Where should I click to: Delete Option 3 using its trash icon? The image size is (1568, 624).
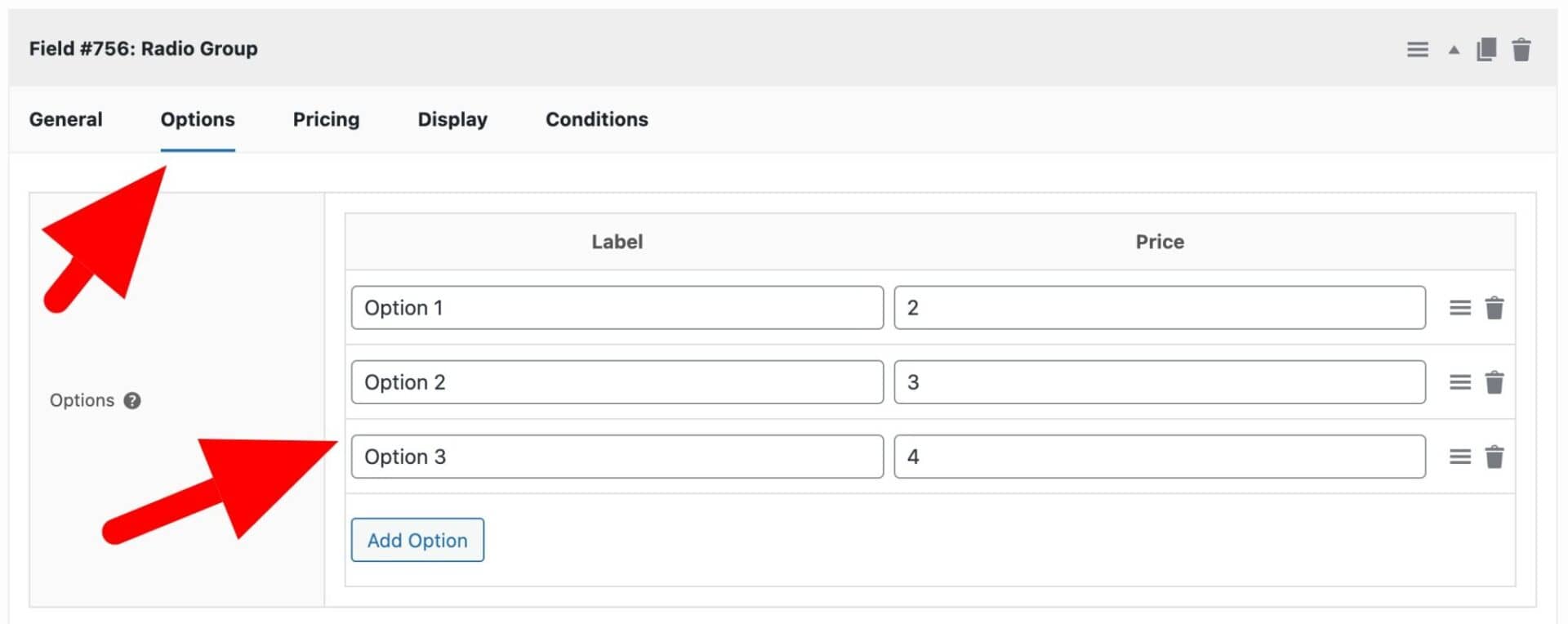click(x=1495, y=457)
